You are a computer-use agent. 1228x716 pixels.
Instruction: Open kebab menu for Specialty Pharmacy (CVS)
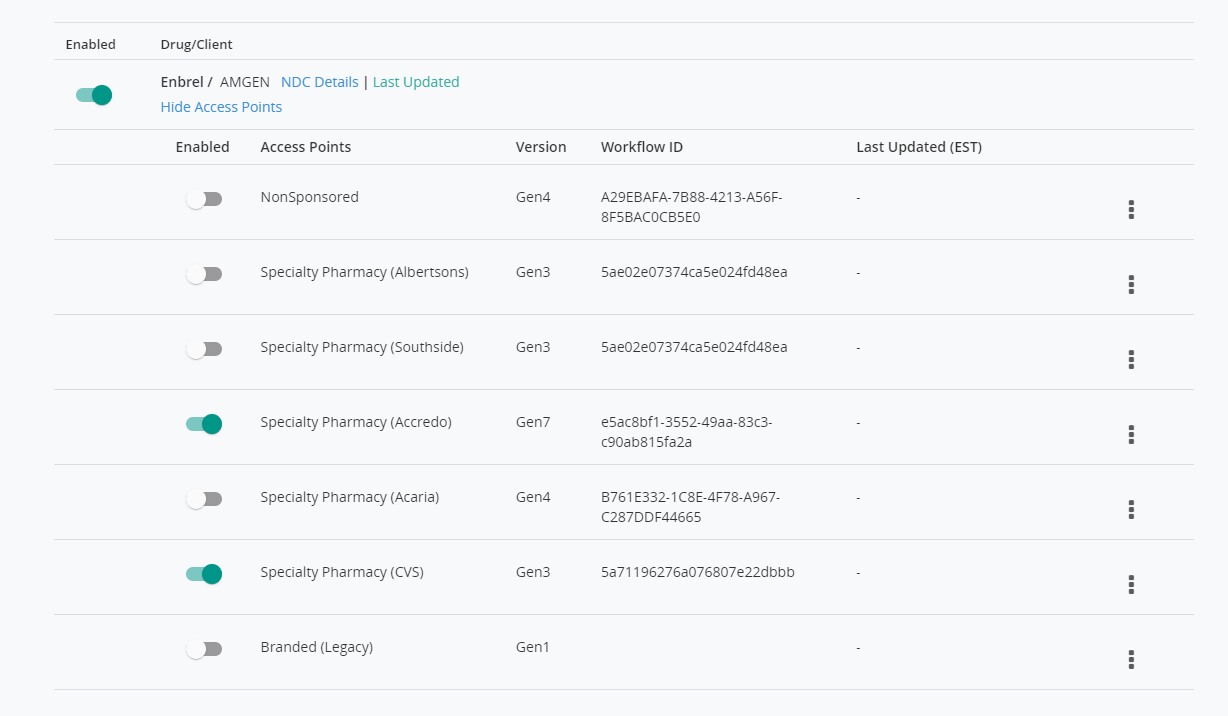[x=1131, y=584]
